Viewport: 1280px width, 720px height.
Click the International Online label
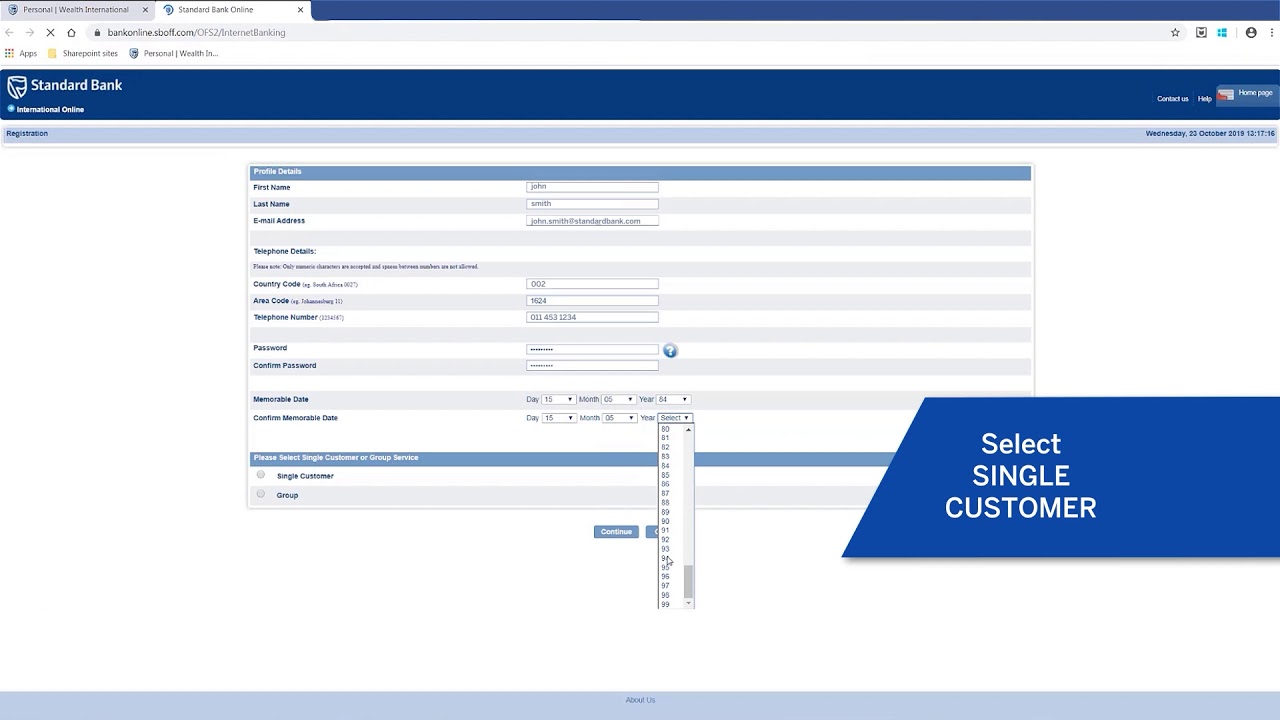tap(50, 109)
